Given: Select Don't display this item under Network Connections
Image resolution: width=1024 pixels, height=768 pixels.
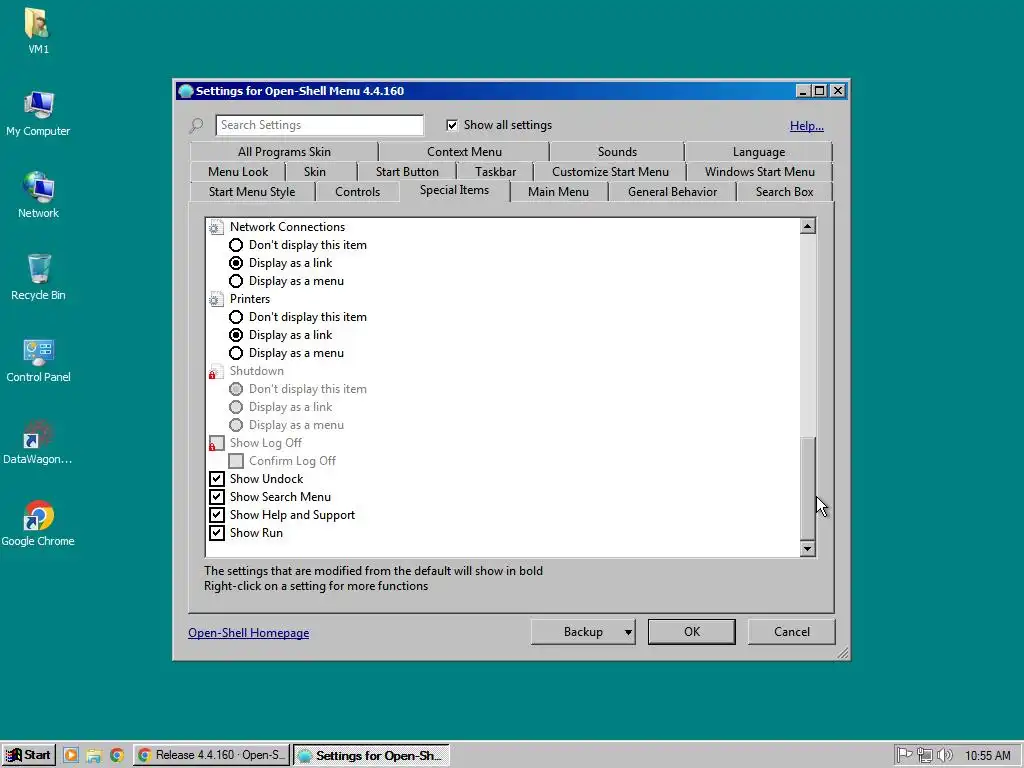Looking at the screenshot, I should click(x=236, y=245).
